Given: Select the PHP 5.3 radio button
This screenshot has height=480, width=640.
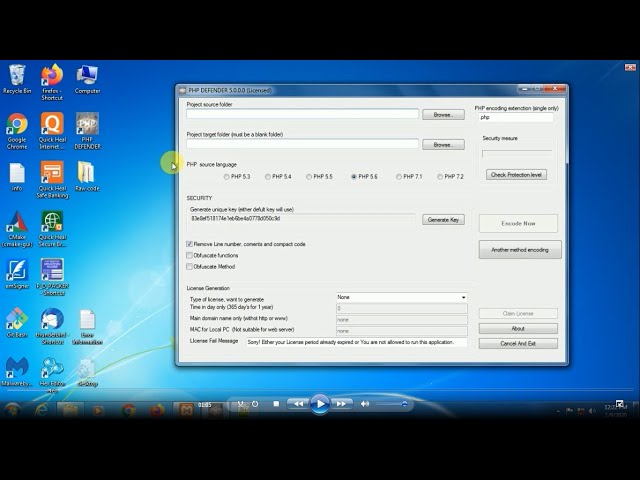Looking at the screenshot, I should click(227, 177).
